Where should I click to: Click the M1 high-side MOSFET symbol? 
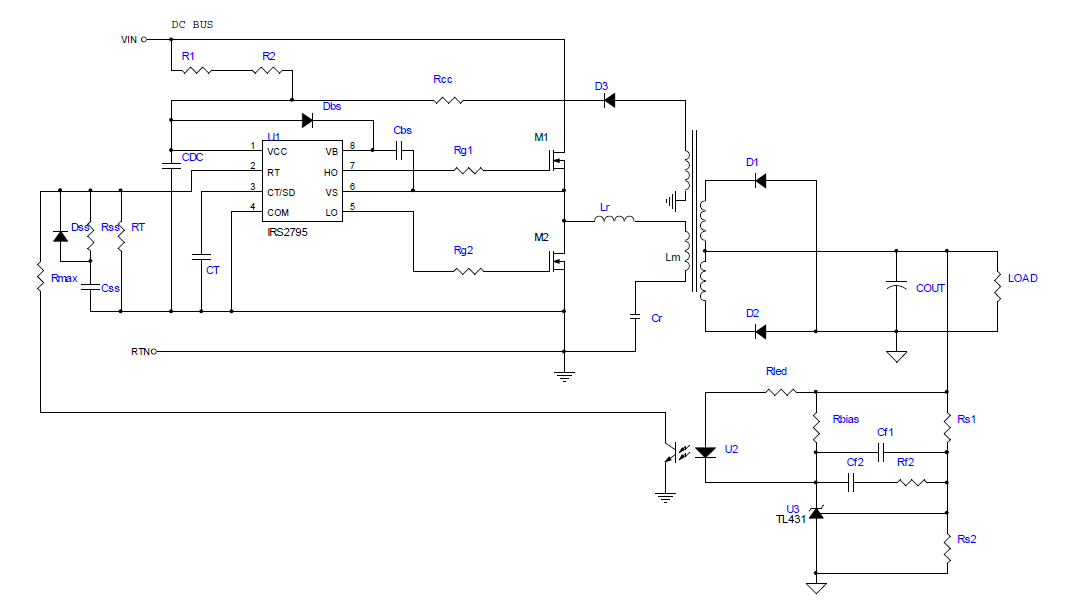[x=558, y=158]
